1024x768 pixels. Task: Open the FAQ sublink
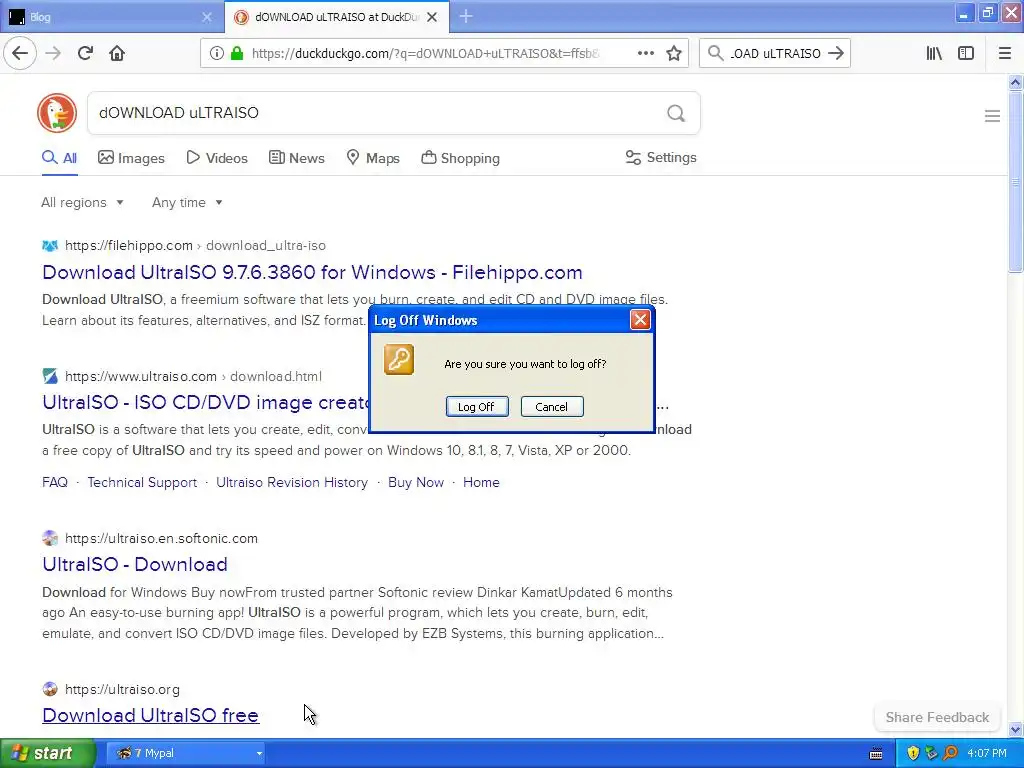point(55,482)
